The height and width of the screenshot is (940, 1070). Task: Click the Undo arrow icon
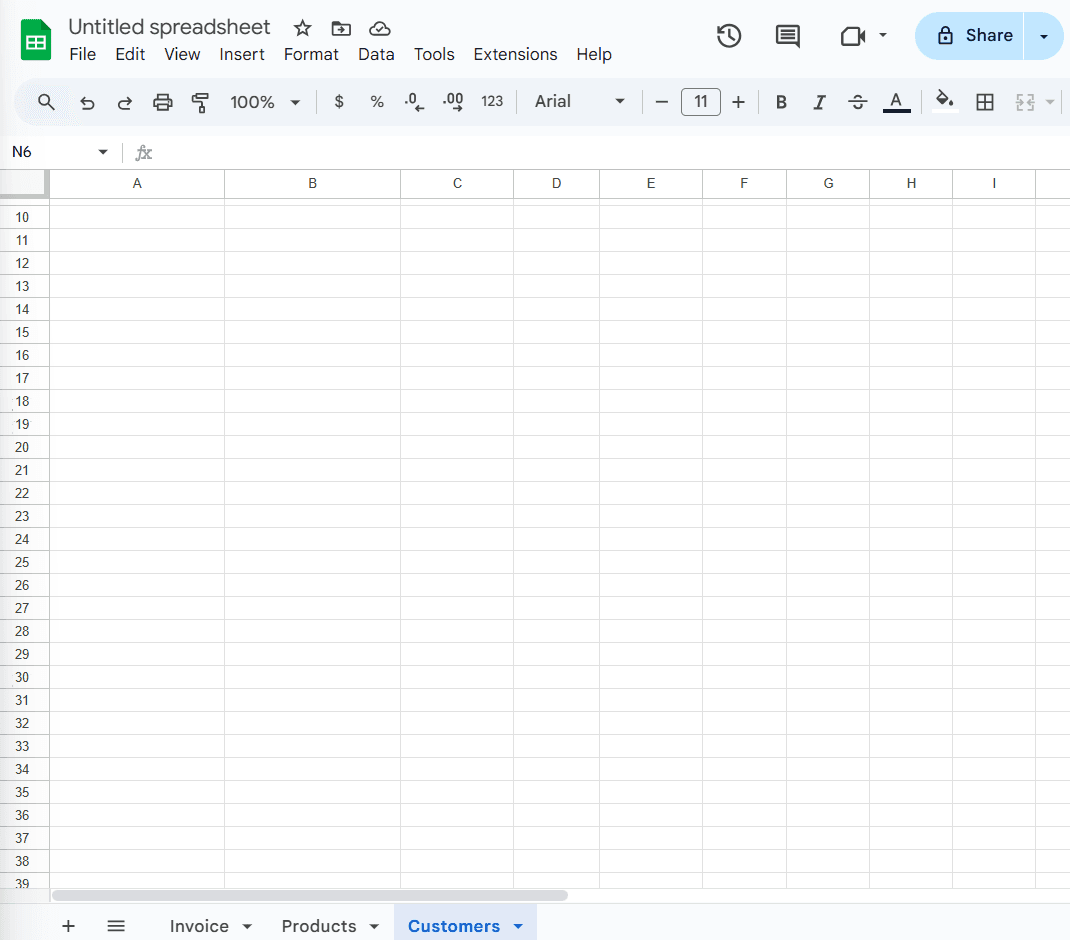coord(87,102)
